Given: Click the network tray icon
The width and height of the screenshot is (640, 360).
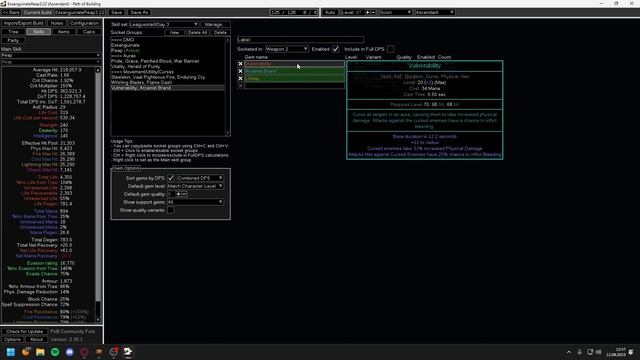Looking at the screenshot, I should click(590, 352).
